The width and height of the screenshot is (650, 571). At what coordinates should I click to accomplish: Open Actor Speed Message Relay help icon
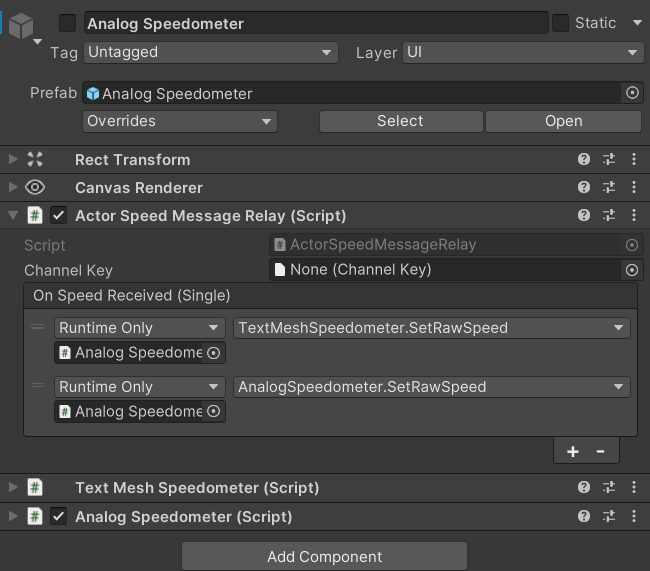[584, 215]
